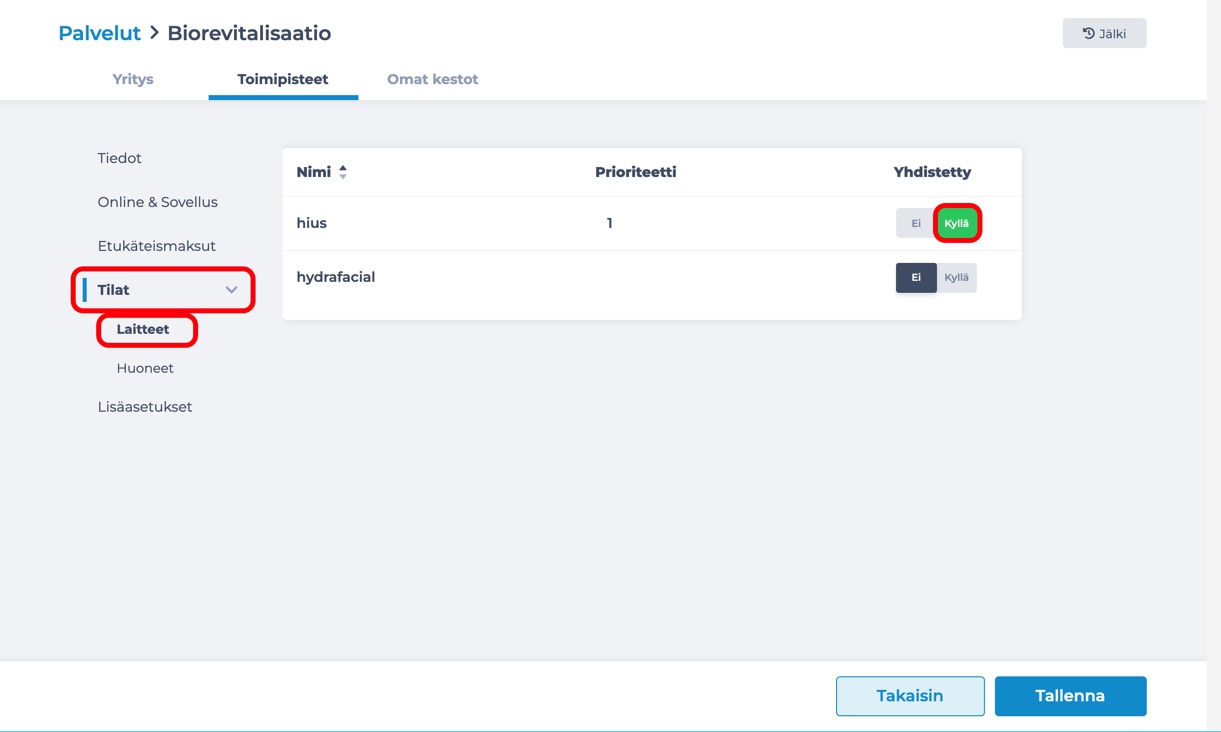
Task: Go to Palvelut breadcrumb link
Action: 99,33
